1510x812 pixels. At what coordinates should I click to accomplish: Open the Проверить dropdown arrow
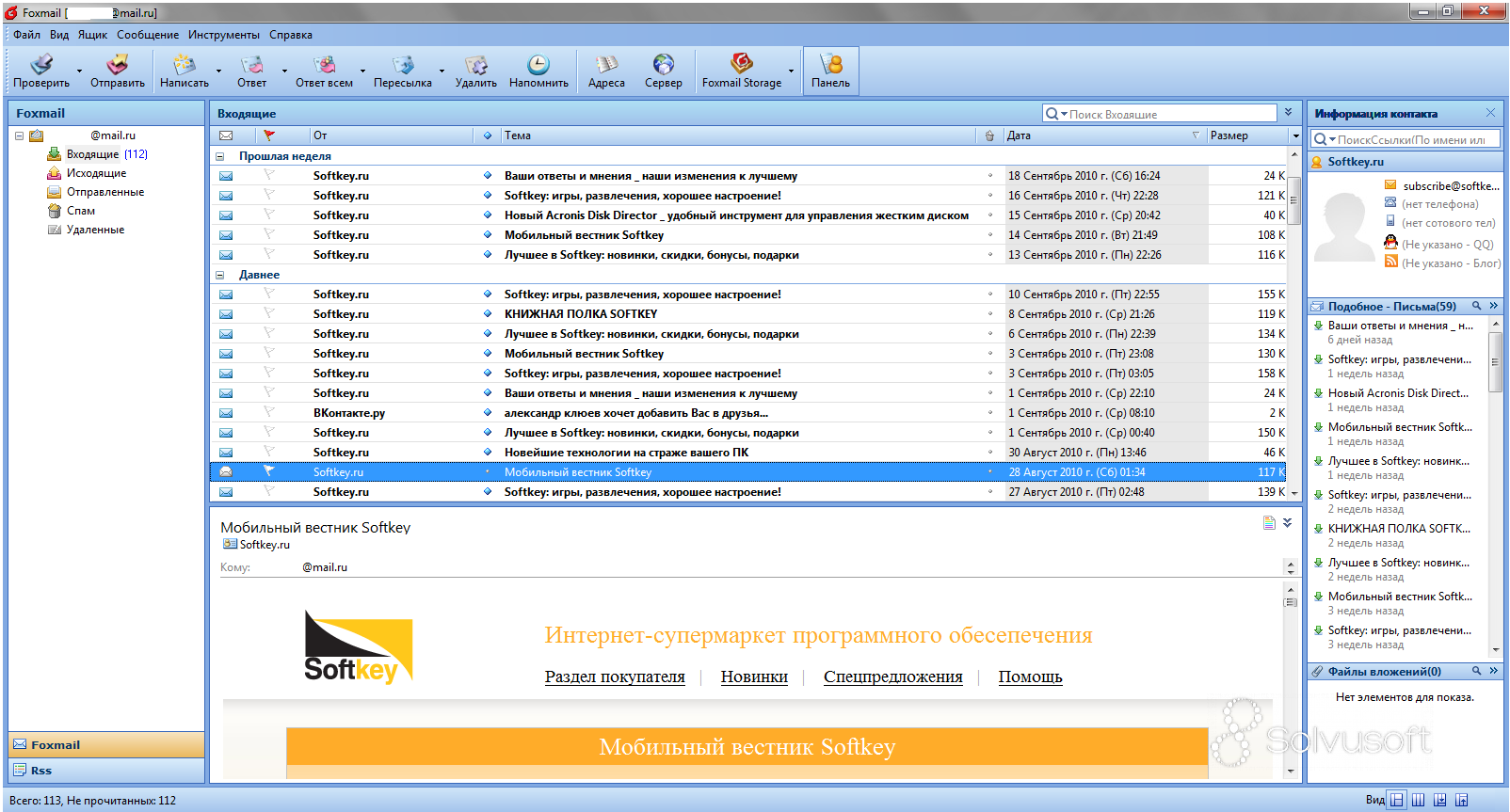click(79, 71)
